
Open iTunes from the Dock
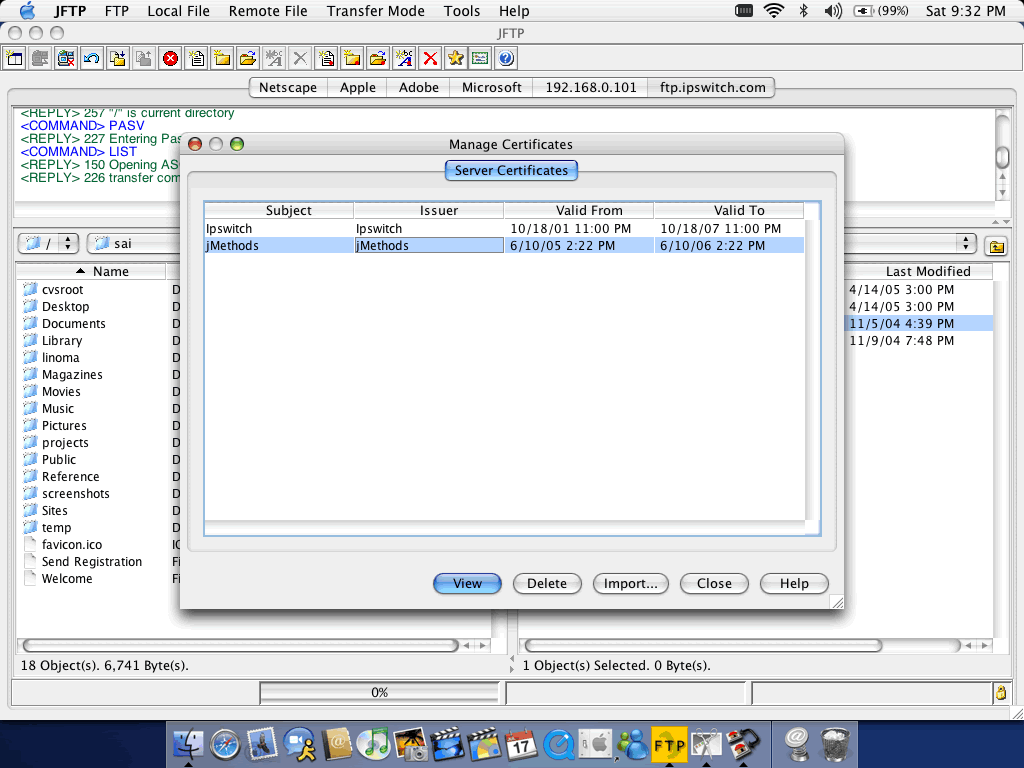click(x=373, y=743)
